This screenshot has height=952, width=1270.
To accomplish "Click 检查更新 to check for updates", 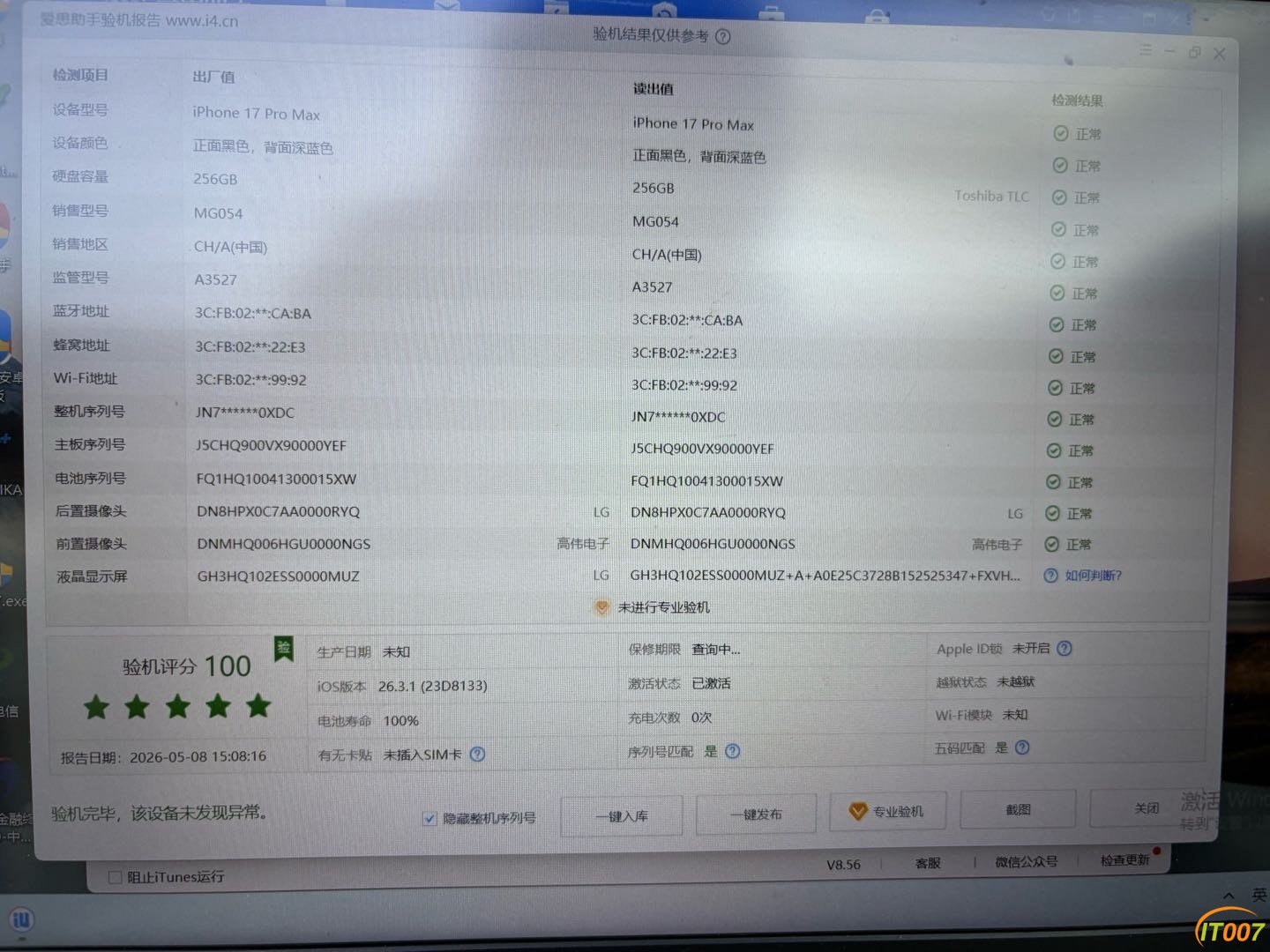I will tap(1124, 859).
